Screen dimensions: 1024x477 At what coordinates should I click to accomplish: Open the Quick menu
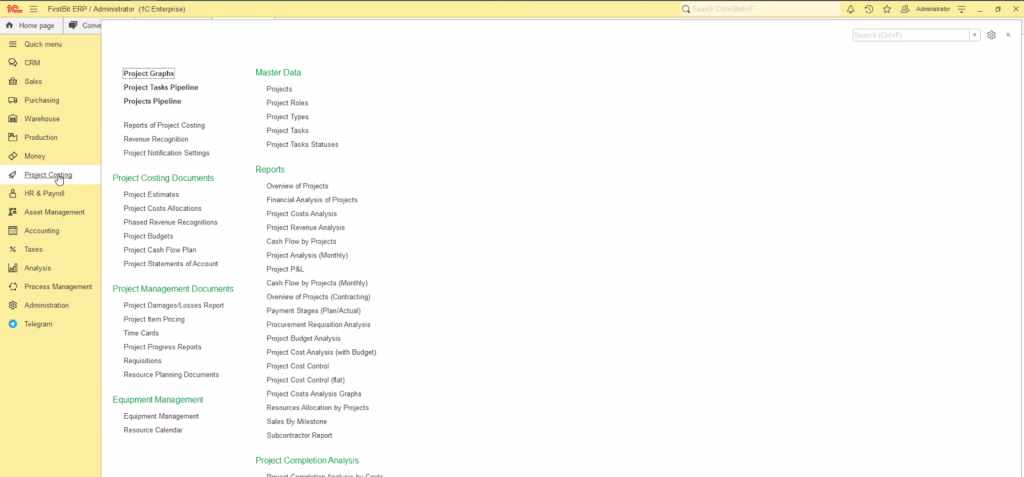pos(43,44)
